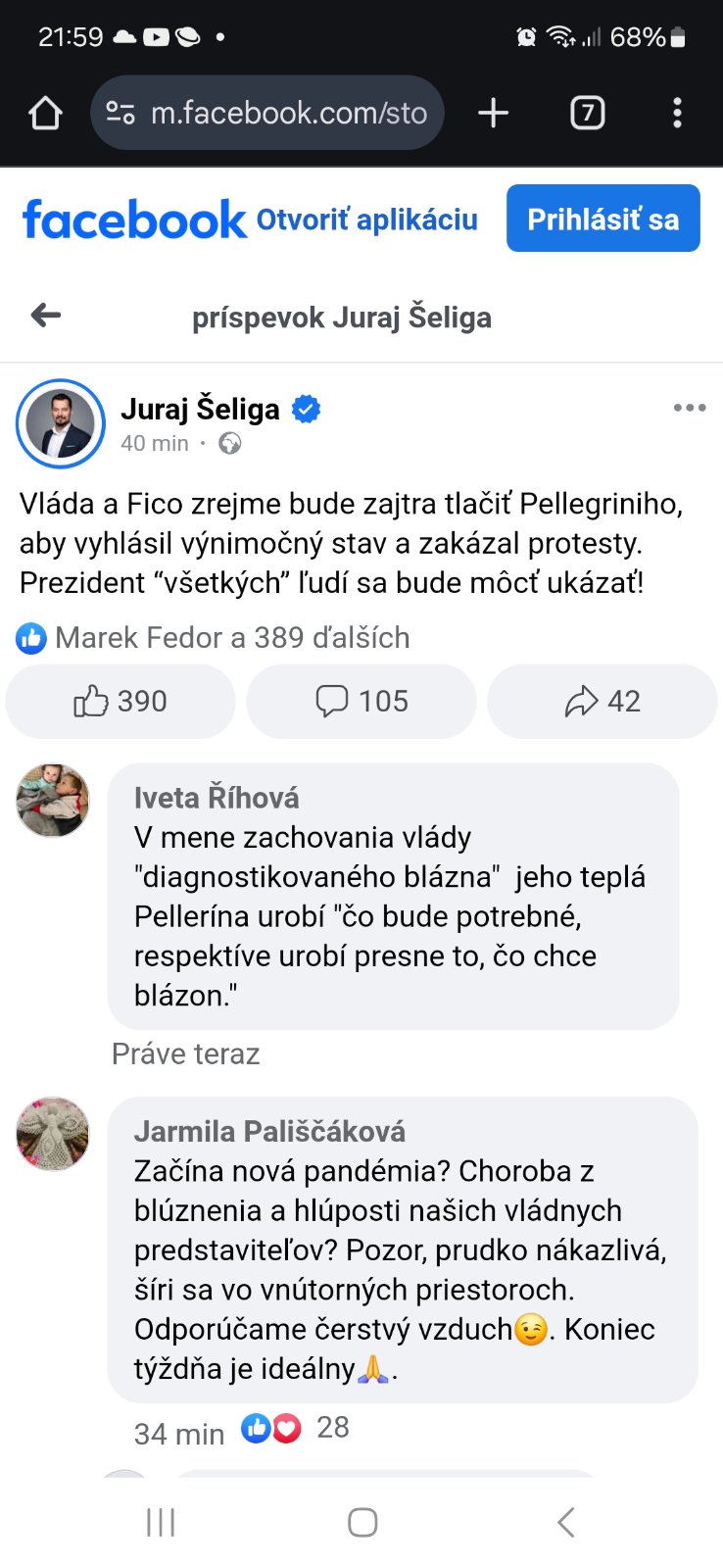
Task: Go back using the post arrow
Action: pos(46,316)
